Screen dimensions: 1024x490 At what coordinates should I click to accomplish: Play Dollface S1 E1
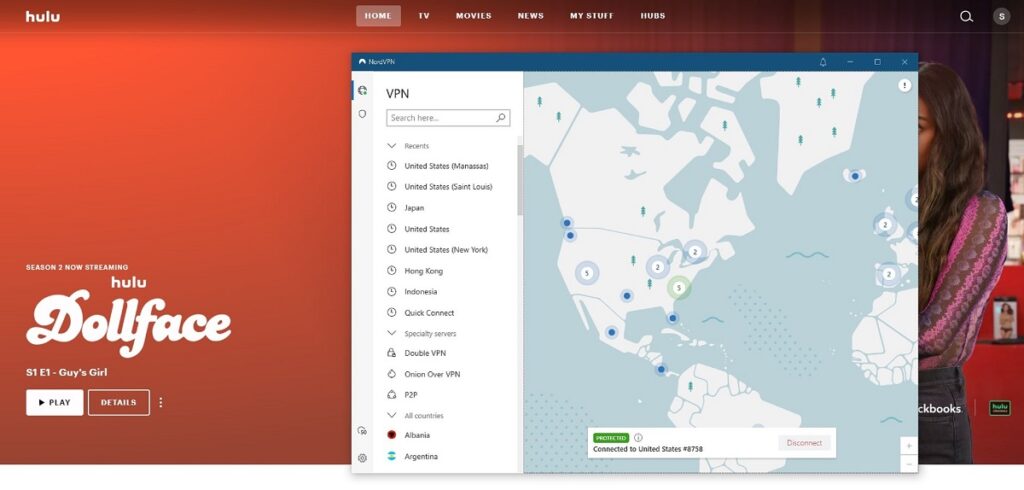click(55, 402)
